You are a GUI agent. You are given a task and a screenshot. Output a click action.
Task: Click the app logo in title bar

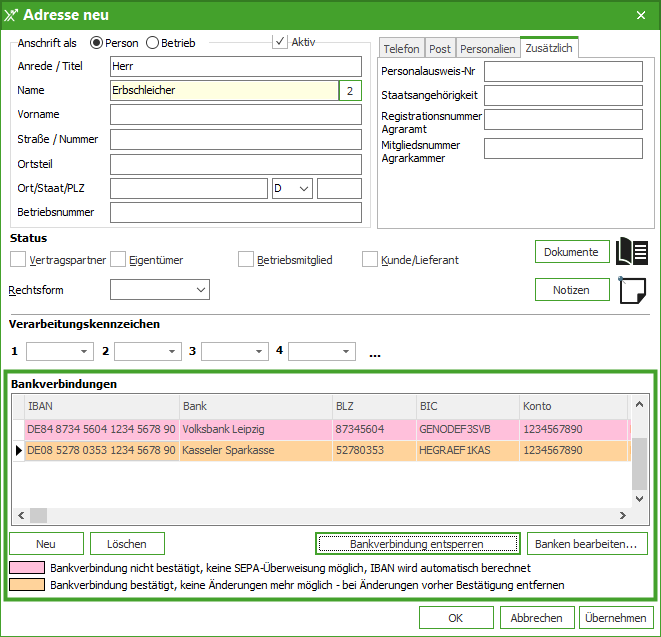pyautogui.click(x=12, y=15)
